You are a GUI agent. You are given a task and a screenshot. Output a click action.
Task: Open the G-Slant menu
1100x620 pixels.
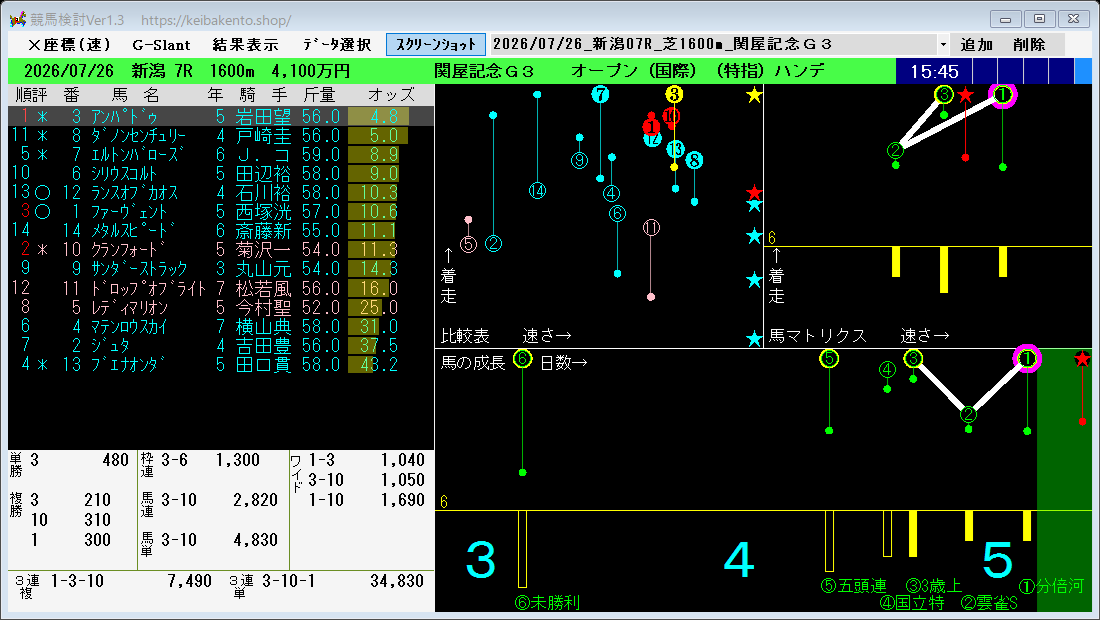pos(161,45)
